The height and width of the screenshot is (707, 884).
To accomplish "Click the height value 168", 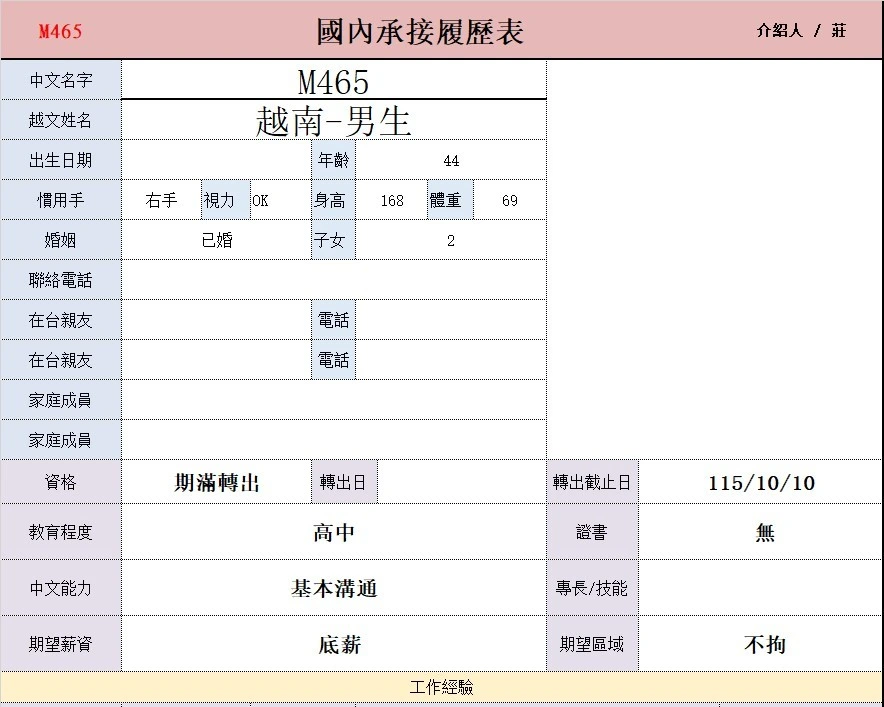I will point(392,200).
